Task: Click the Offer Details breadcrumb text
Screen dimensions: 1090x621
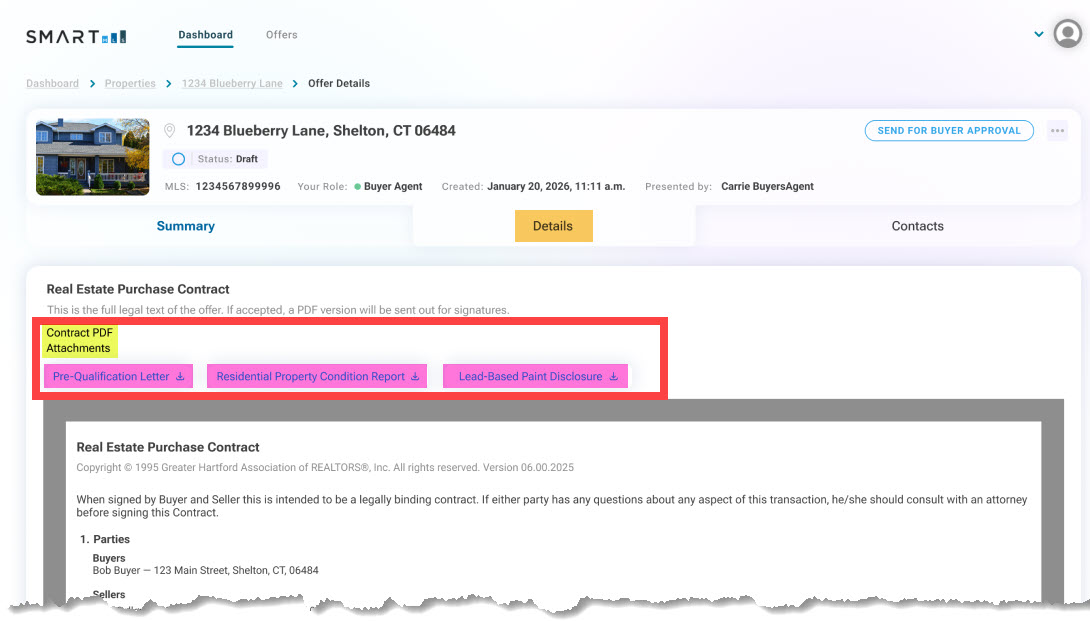Action: pos(339,83)
